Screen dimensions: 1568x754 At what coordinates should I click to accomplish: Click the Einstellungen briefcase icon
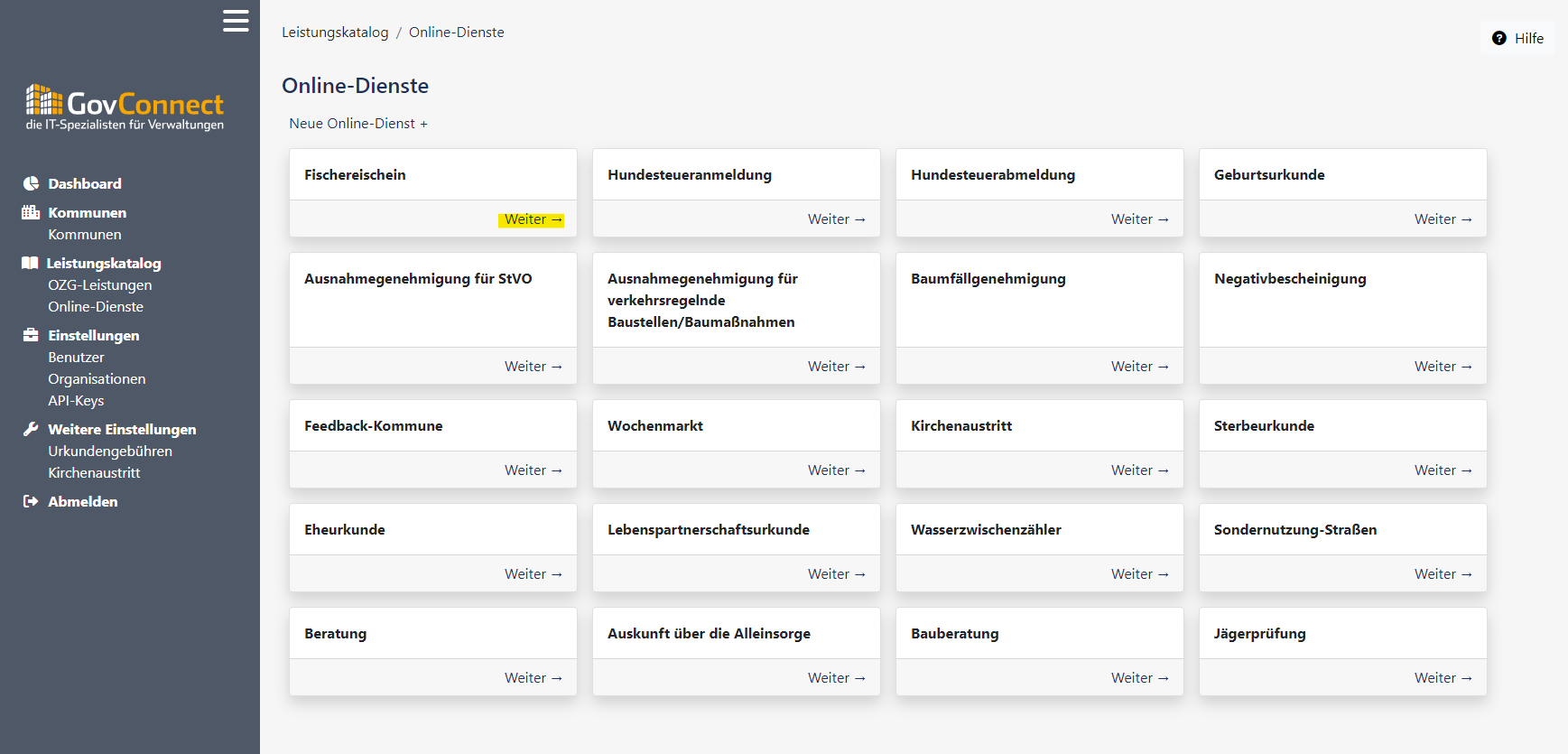click(x=31, y=335)
